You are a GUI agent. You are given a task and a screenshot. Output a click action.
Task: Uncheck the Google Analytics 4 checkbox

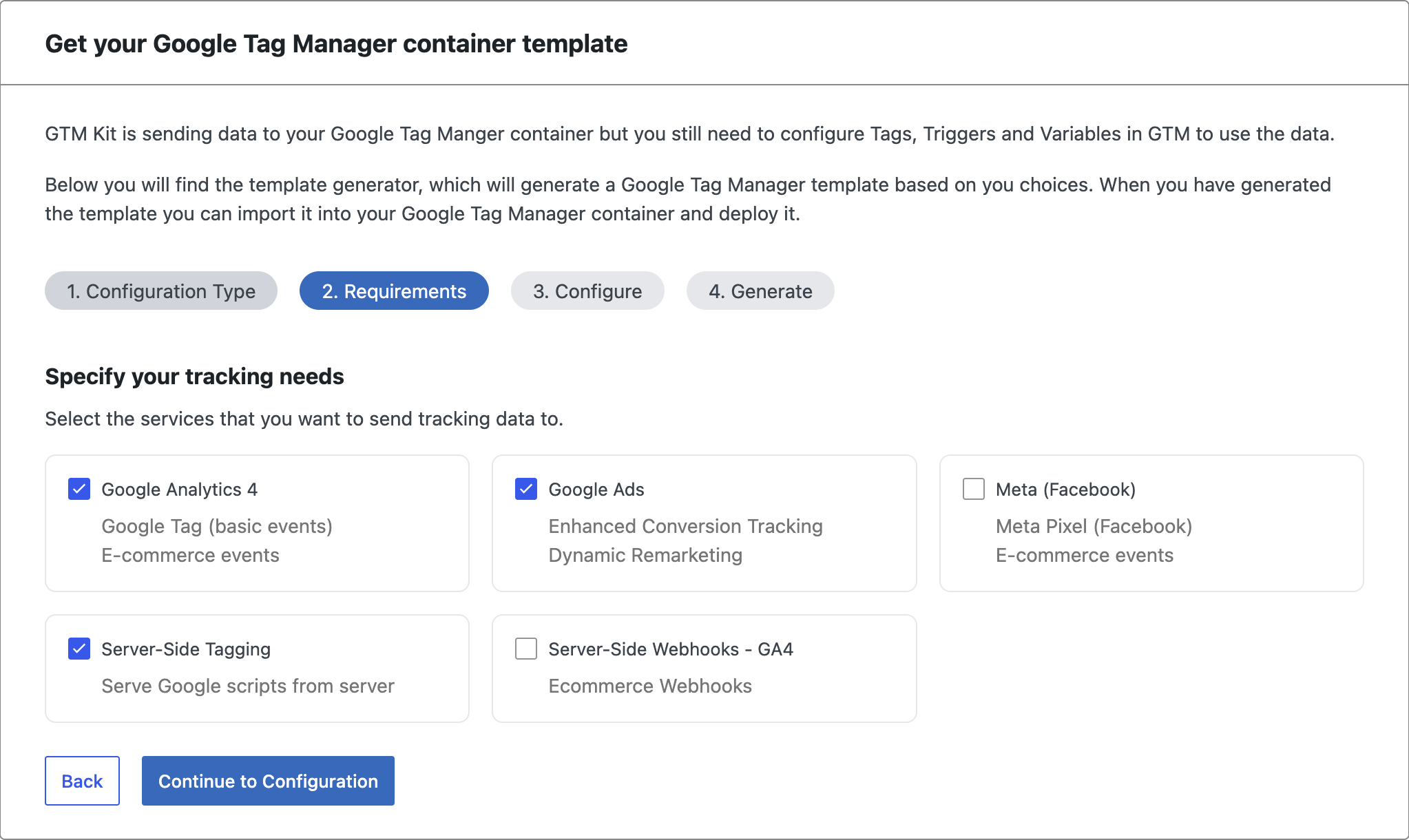tap(79, 489)
